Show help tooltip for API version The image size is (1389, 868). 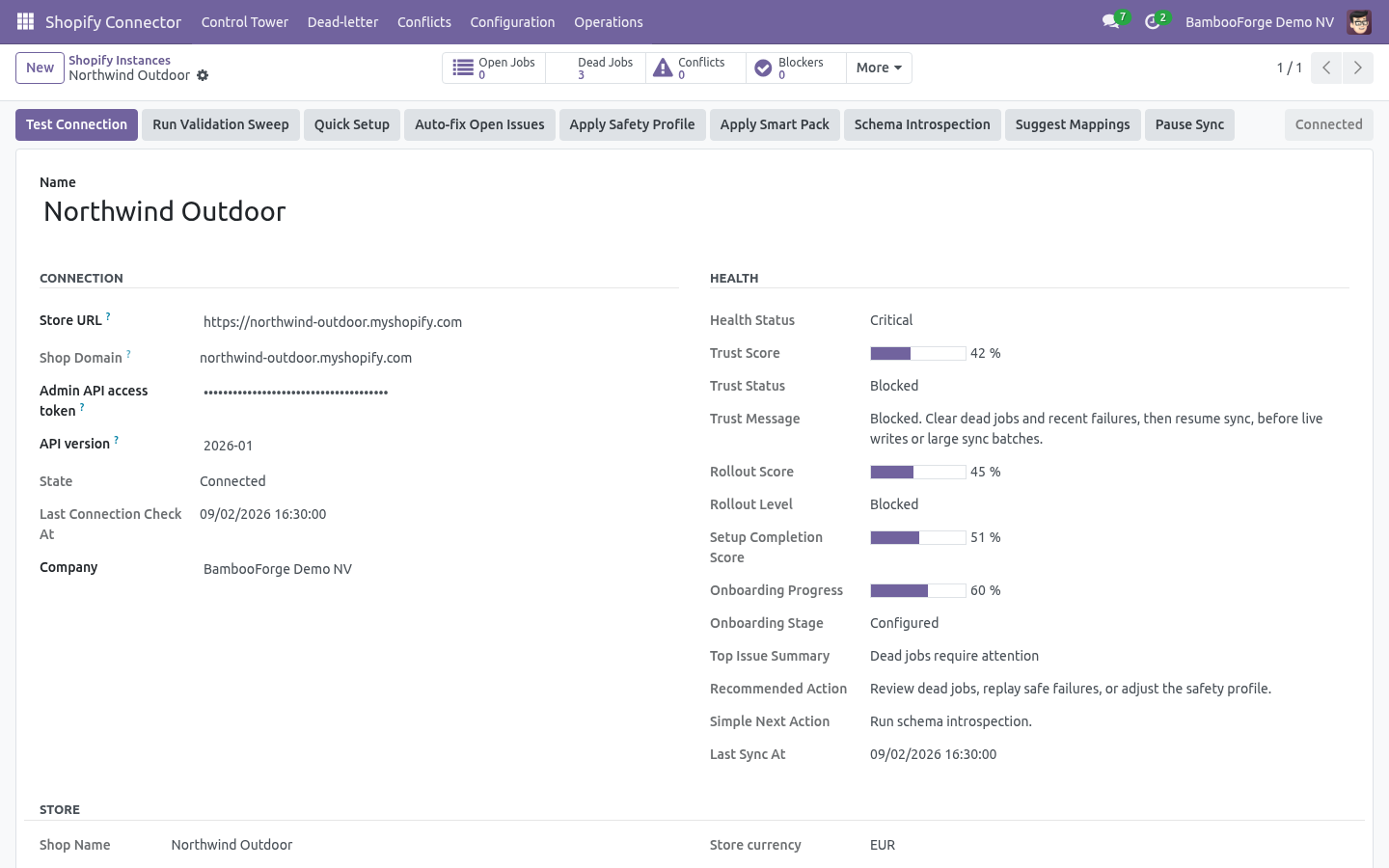[117, 440]
